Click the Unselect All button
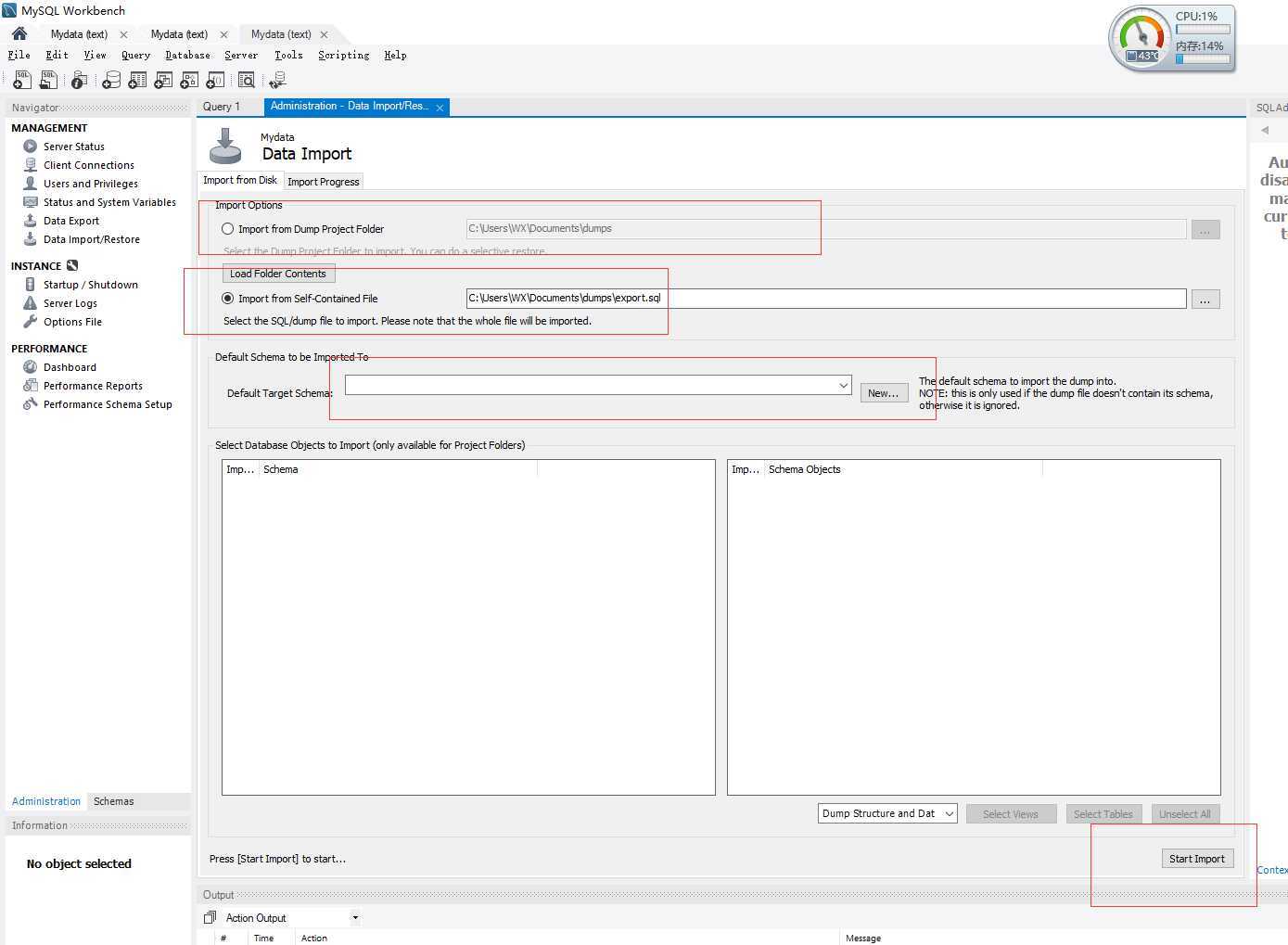 point(1185,814)
